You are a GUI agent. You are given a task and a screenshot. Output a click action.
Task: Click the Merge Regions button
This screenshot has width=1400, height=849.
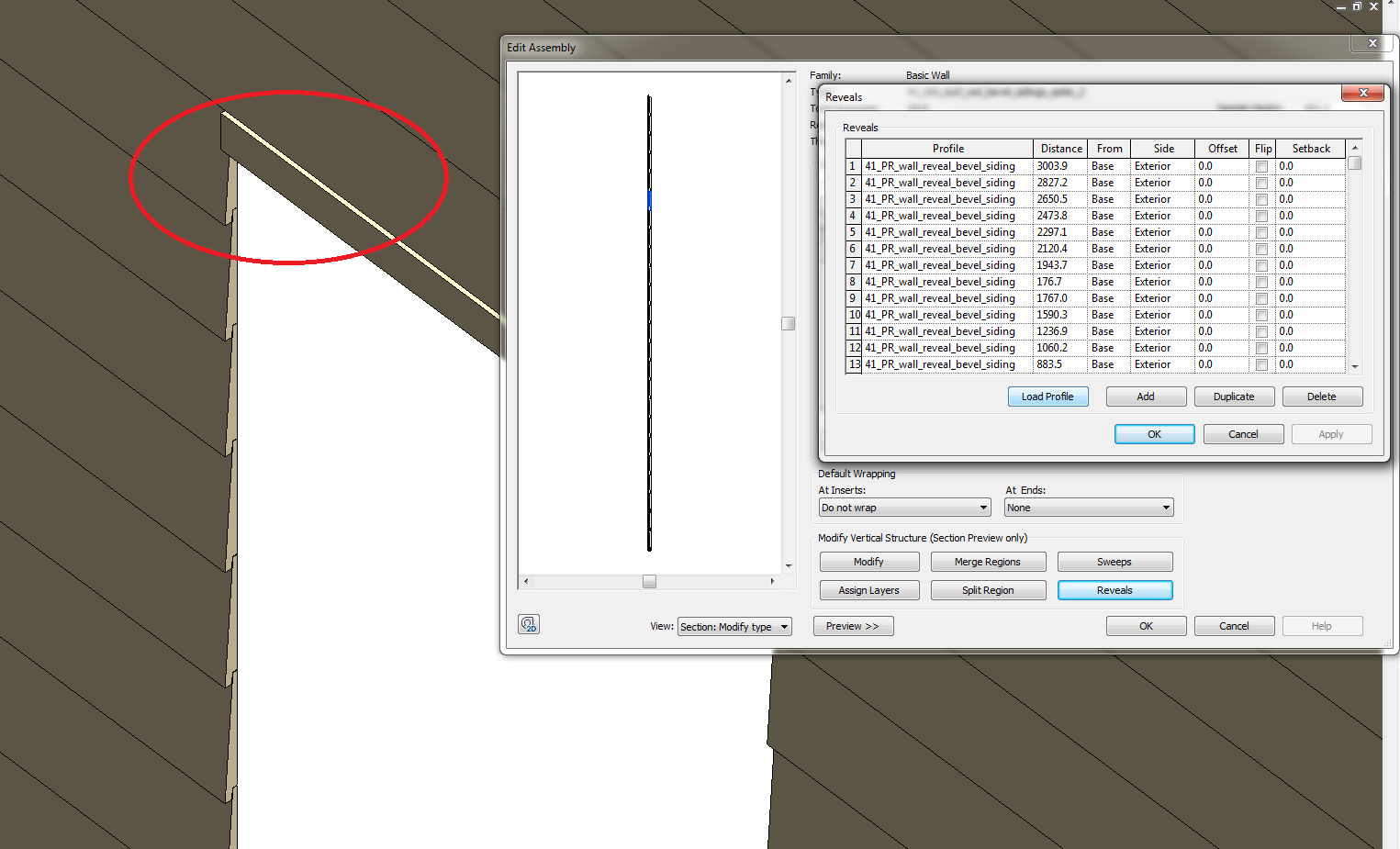click(x=987, y=562)
